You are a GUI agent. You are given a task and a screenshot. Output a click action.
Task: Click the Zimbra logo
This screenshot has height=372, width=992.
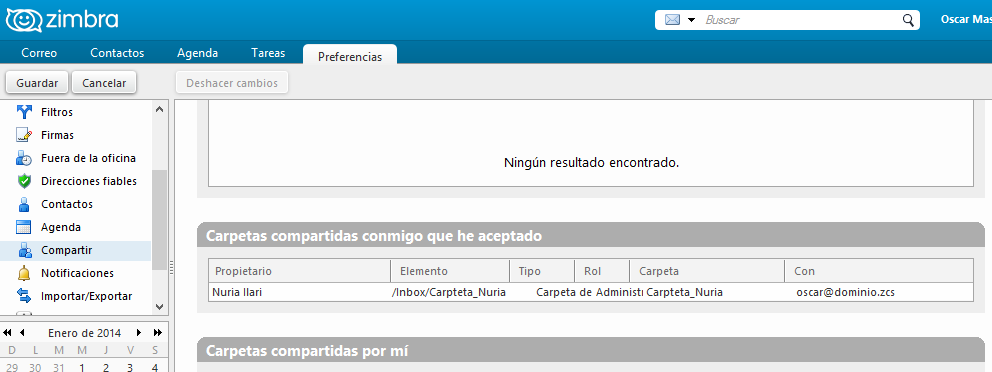(x=62, y=20)
